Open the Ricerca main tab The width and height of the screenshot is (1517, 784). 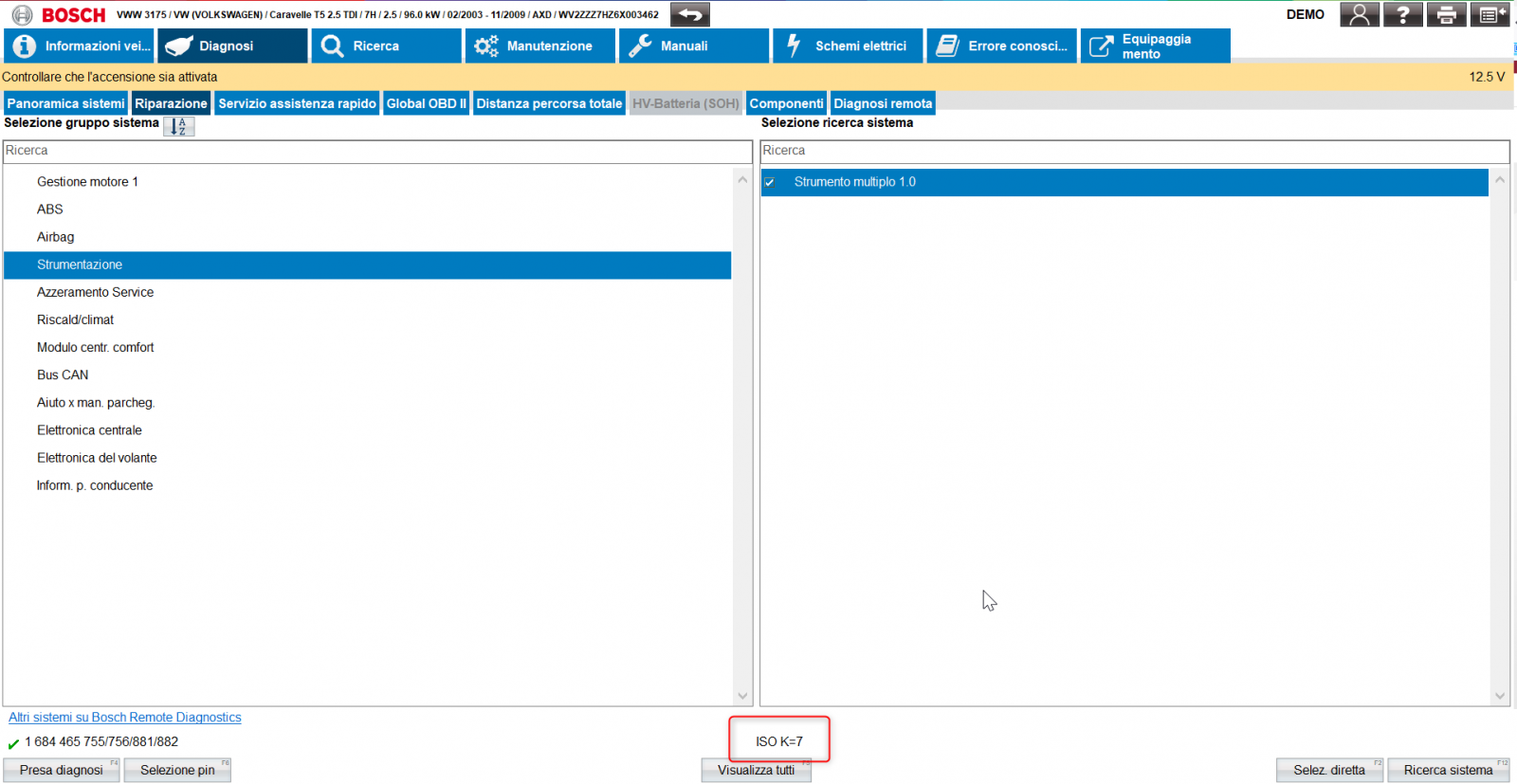coord(386,46)
